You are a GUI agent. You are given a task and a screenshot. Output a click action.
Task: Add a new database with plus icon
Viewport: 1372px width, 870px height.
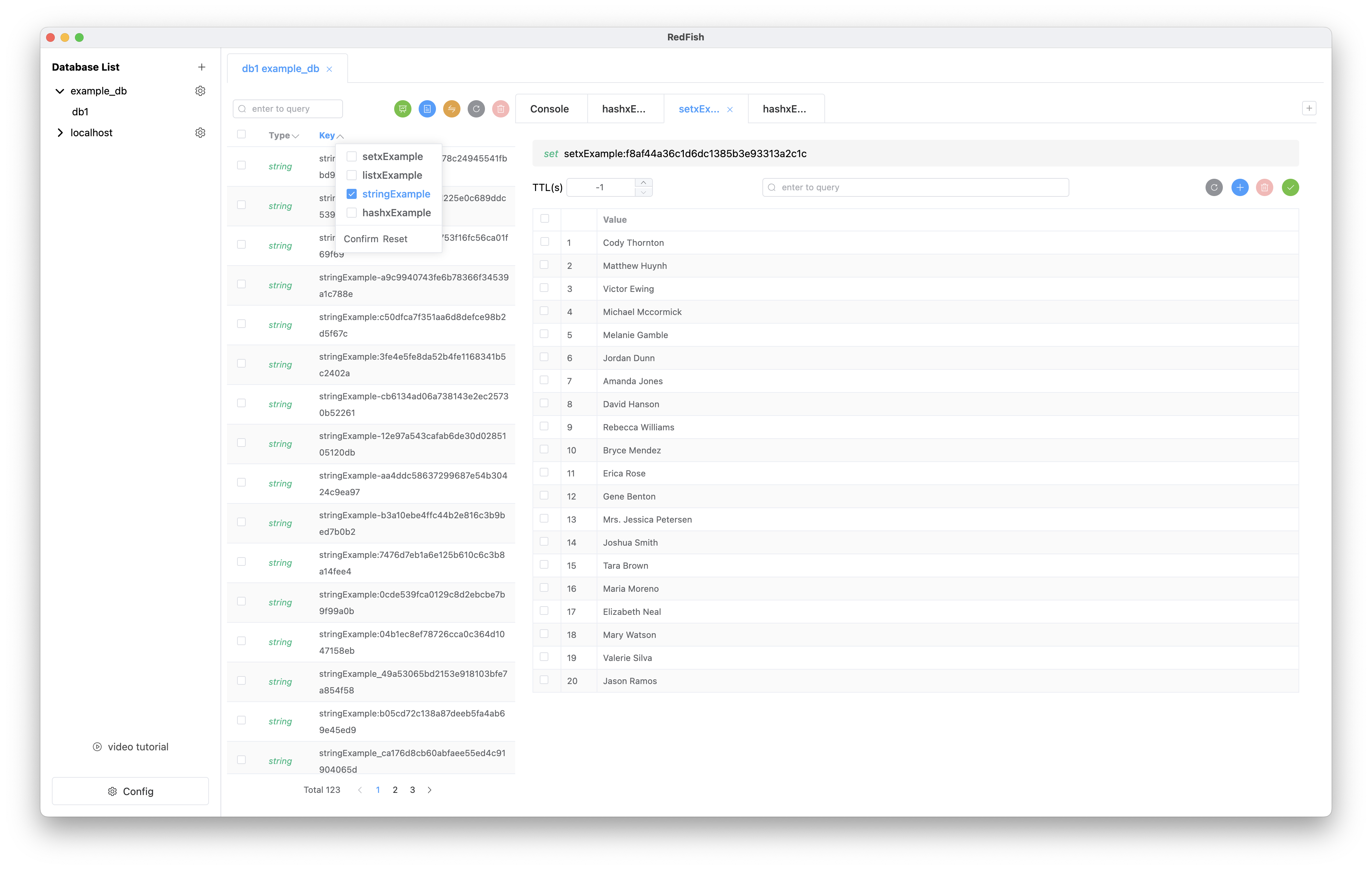point(202,67)
